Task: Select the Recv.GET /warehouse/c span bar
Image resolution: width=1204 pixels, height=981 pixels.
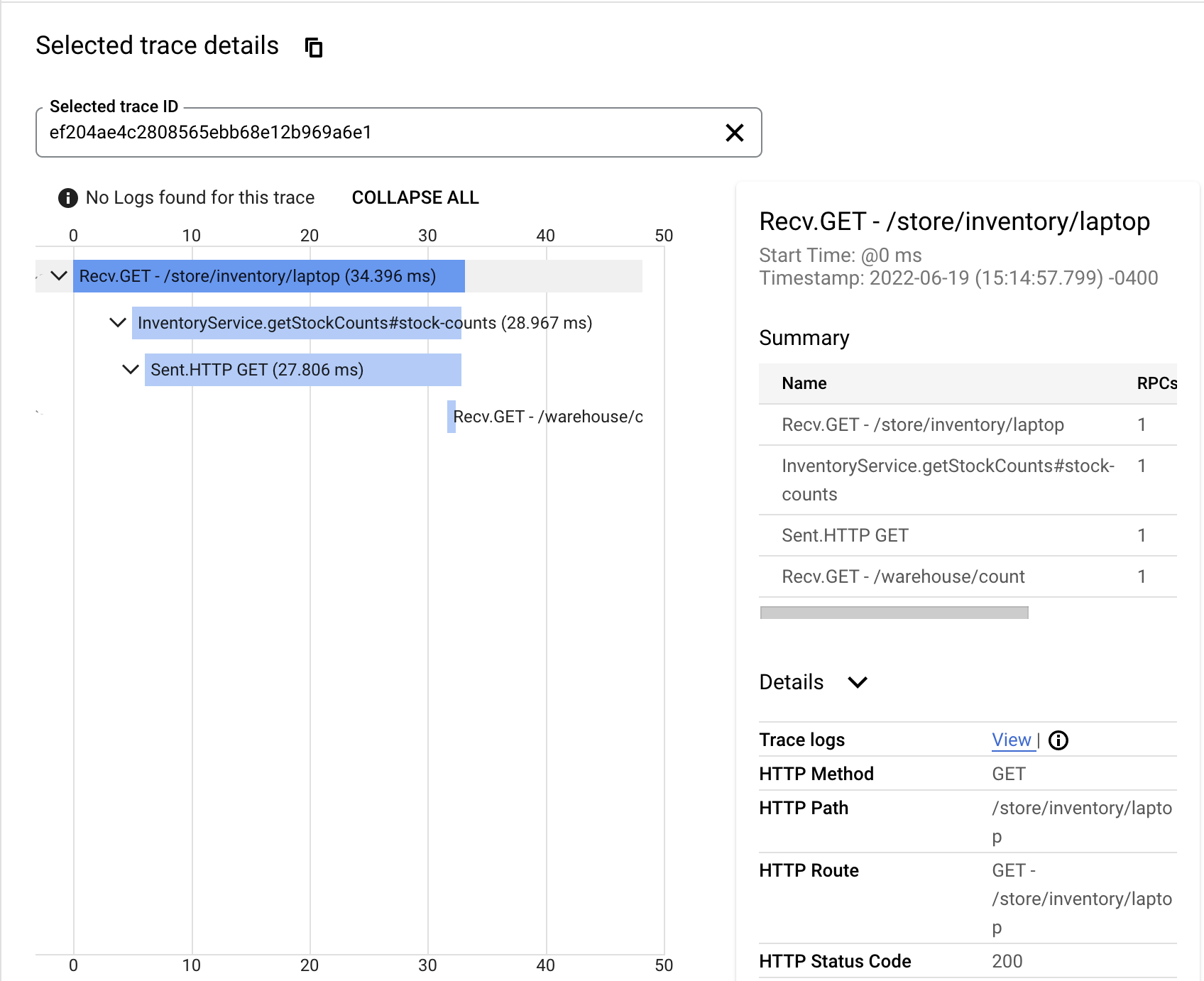Action: [x=451, y=417]
